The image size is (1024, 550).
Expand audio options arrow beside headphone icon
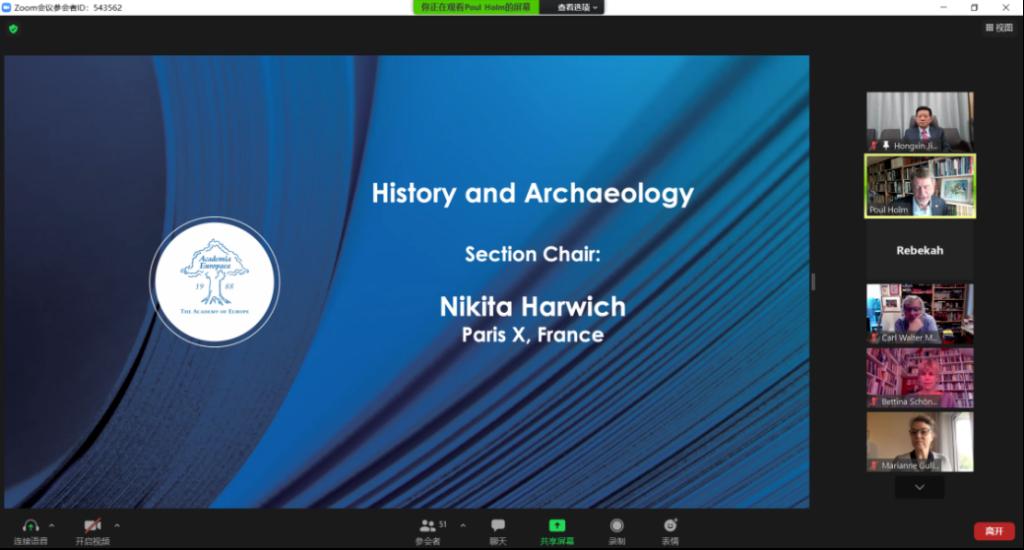52,525
